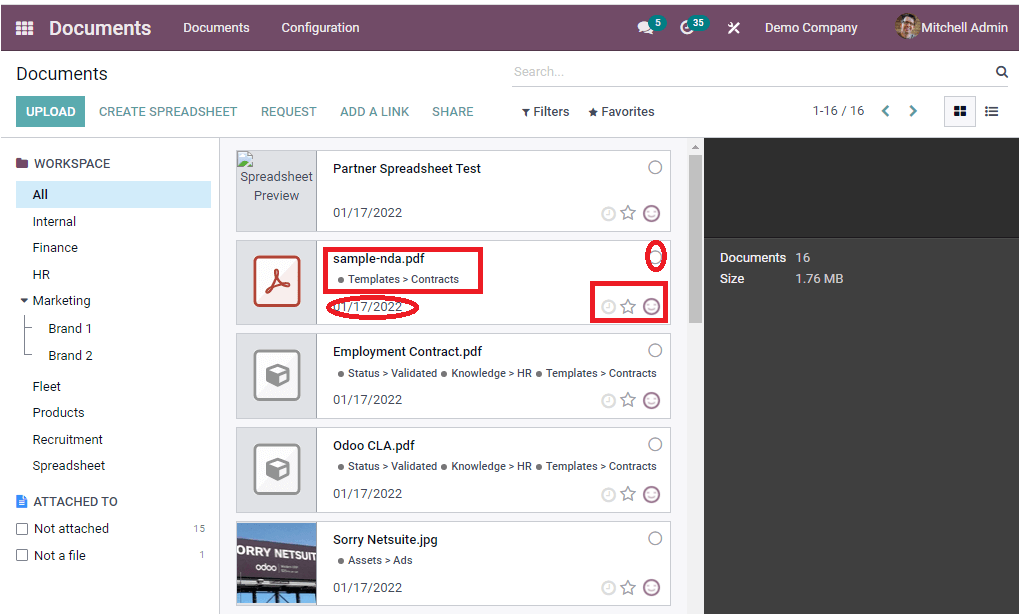Screen dimensions: 1020x615
Task: Click the SHARE button
Action: (453, 111)
